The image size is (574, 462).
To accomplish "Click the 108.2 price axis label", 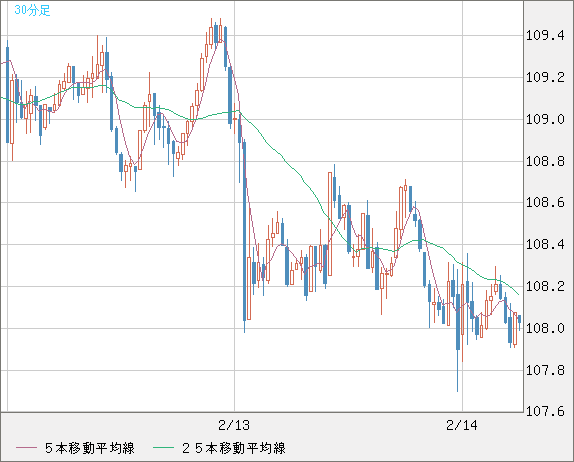I will (545, 286).
